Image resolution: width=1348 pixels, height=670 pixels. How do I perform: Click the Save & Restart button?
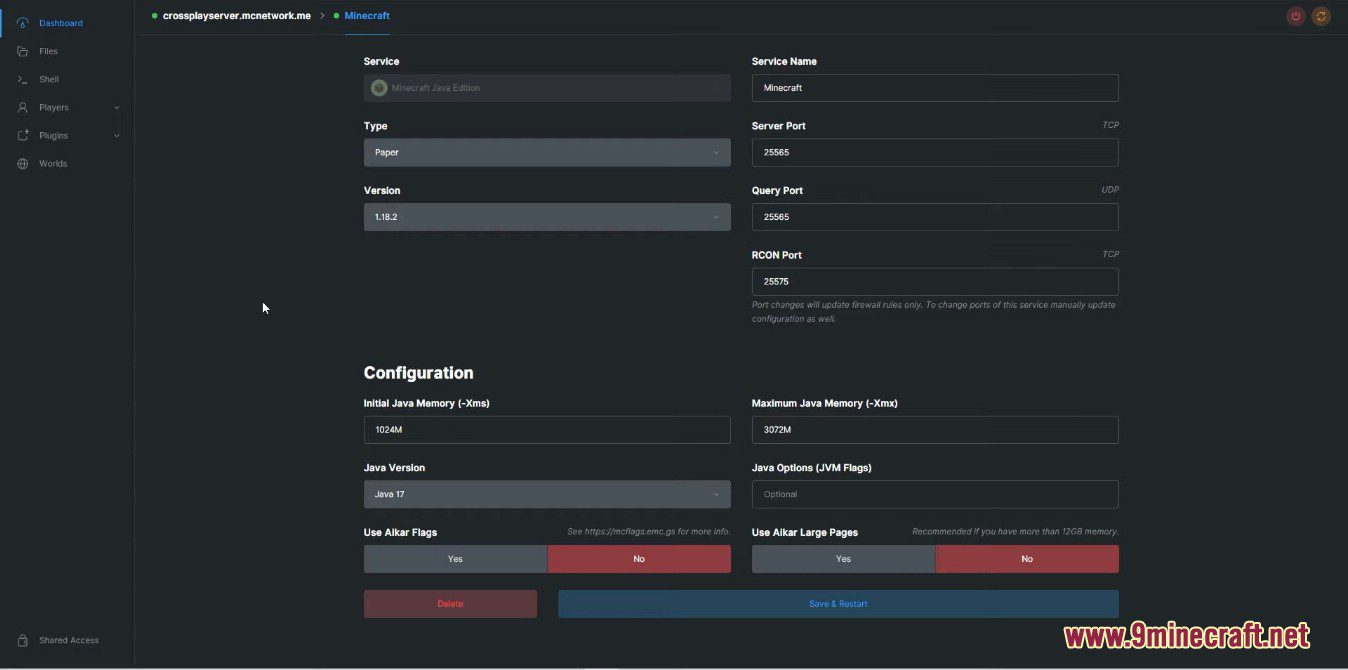point(838,604)
